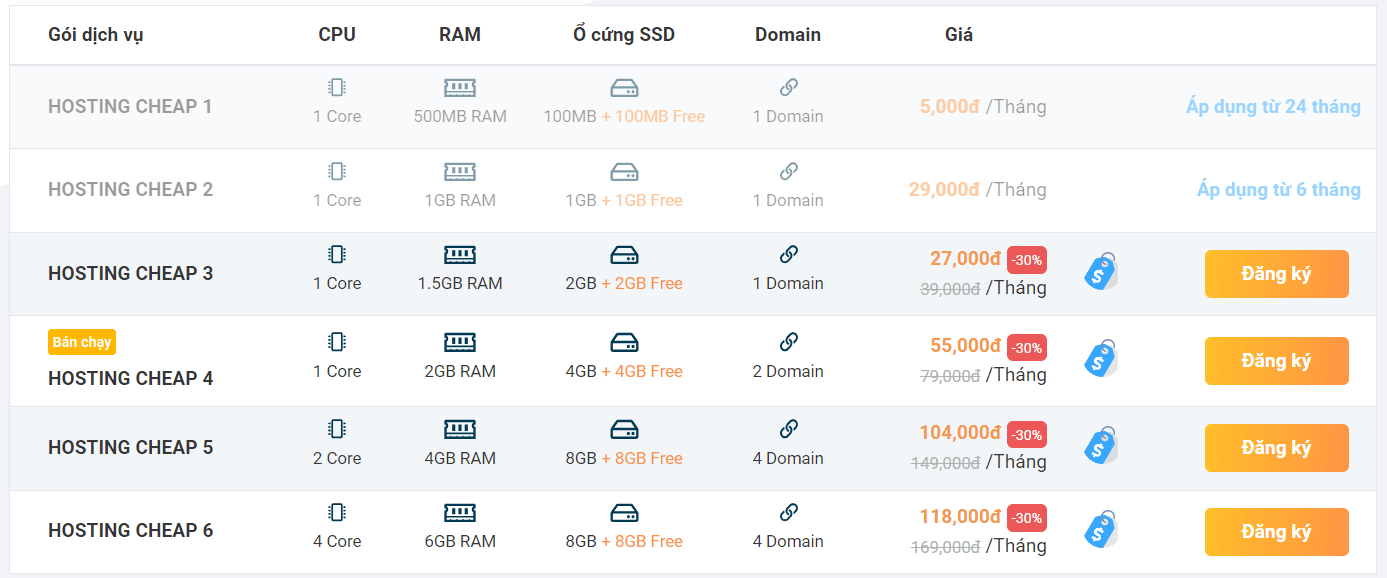Click the '500MB RAM' value
This screenshot has height=578, width=1387.
[x=460, y=116]
